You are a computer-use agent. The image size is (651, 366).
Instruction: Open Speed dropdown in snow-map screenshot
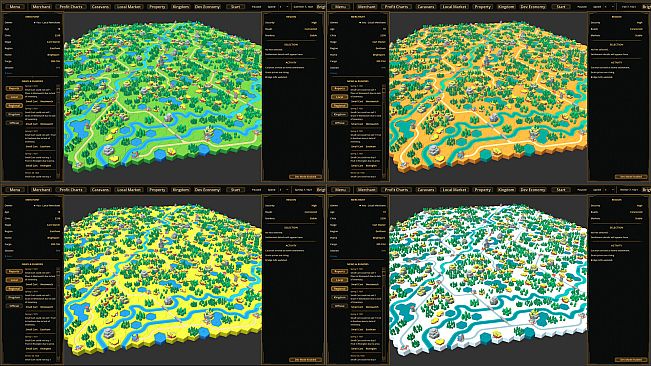click(609, 190)
